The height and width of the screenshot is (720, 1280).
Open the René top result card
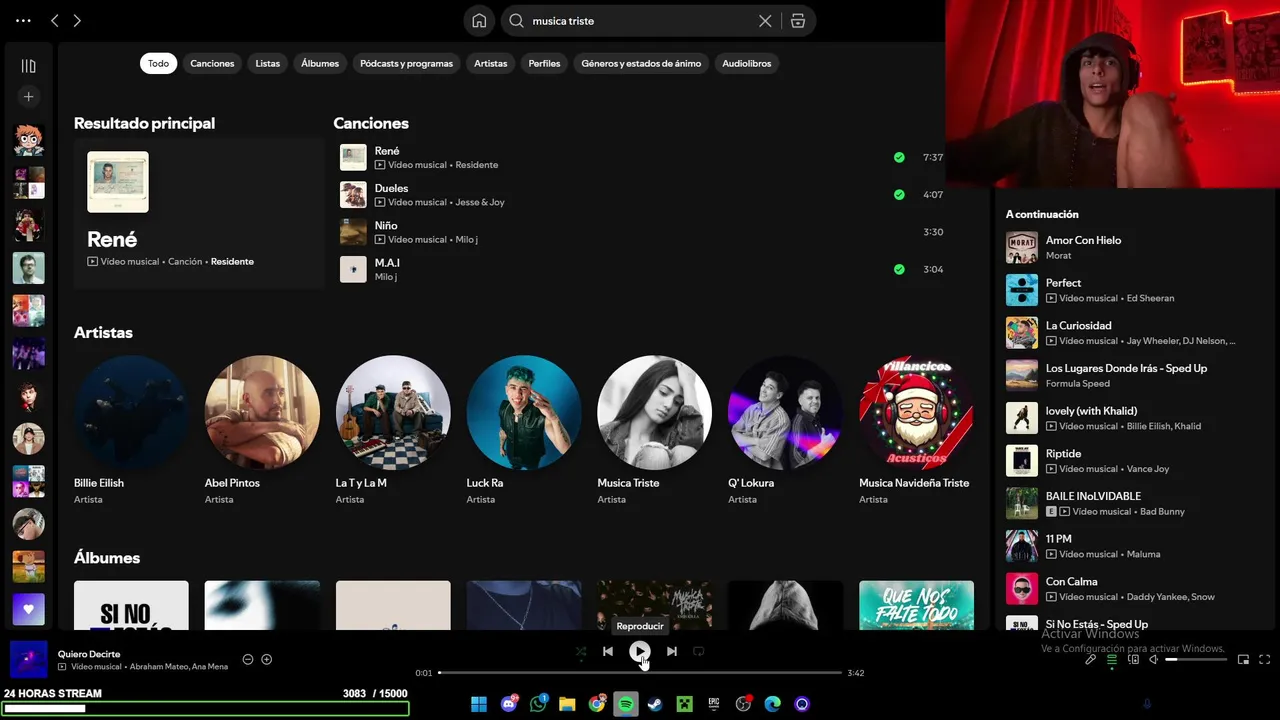tap(199, 214)
